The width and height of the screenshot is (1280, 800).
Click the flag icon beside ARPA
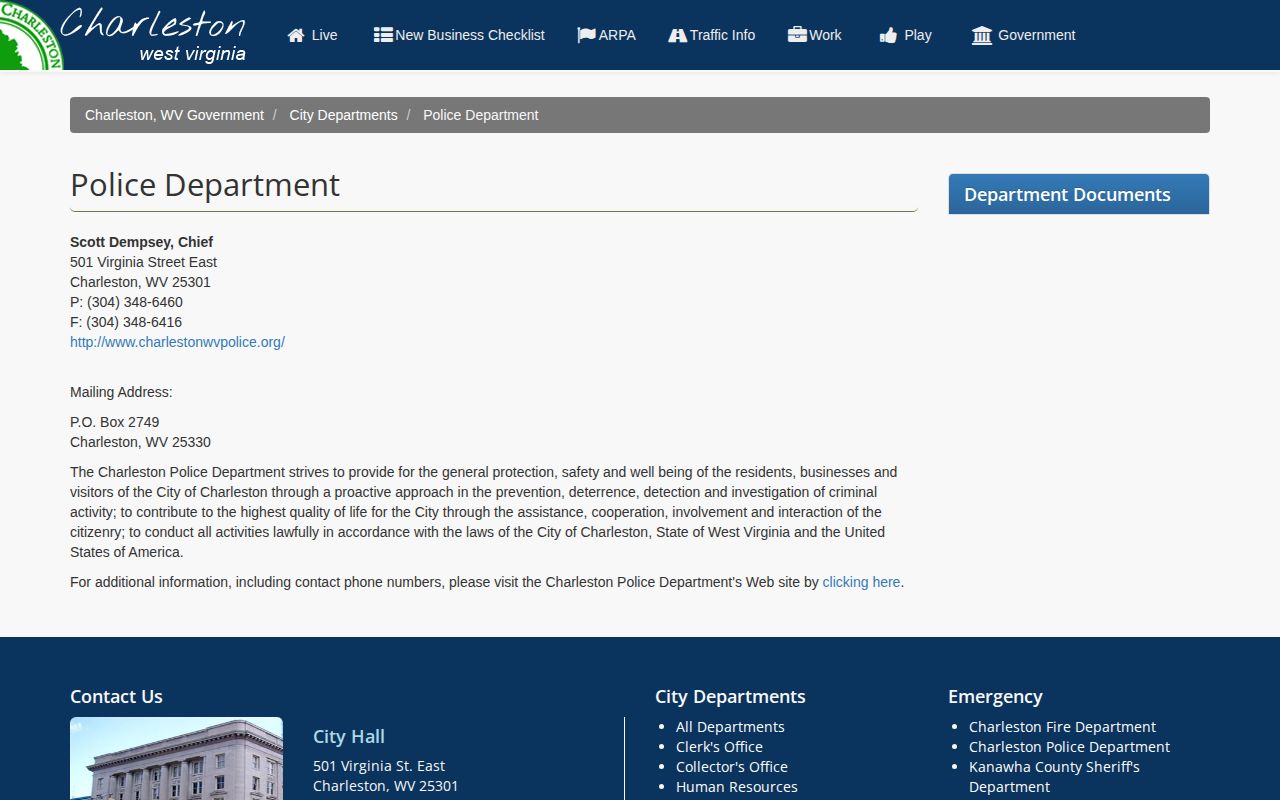pyautogui.click(x=586, y=35)
